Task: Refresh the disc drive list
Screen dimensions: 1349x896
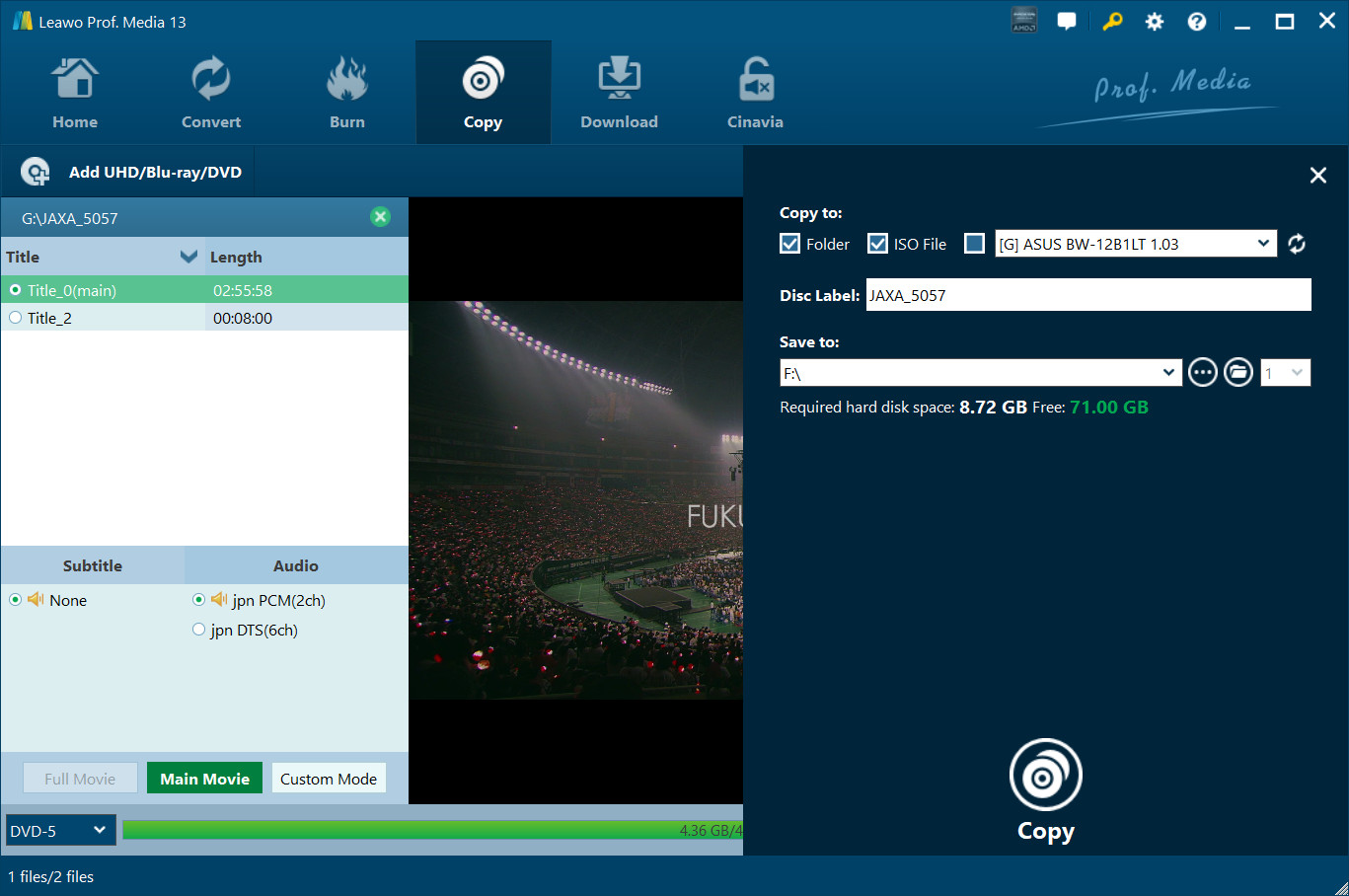Action: (x=1297, y=244)
